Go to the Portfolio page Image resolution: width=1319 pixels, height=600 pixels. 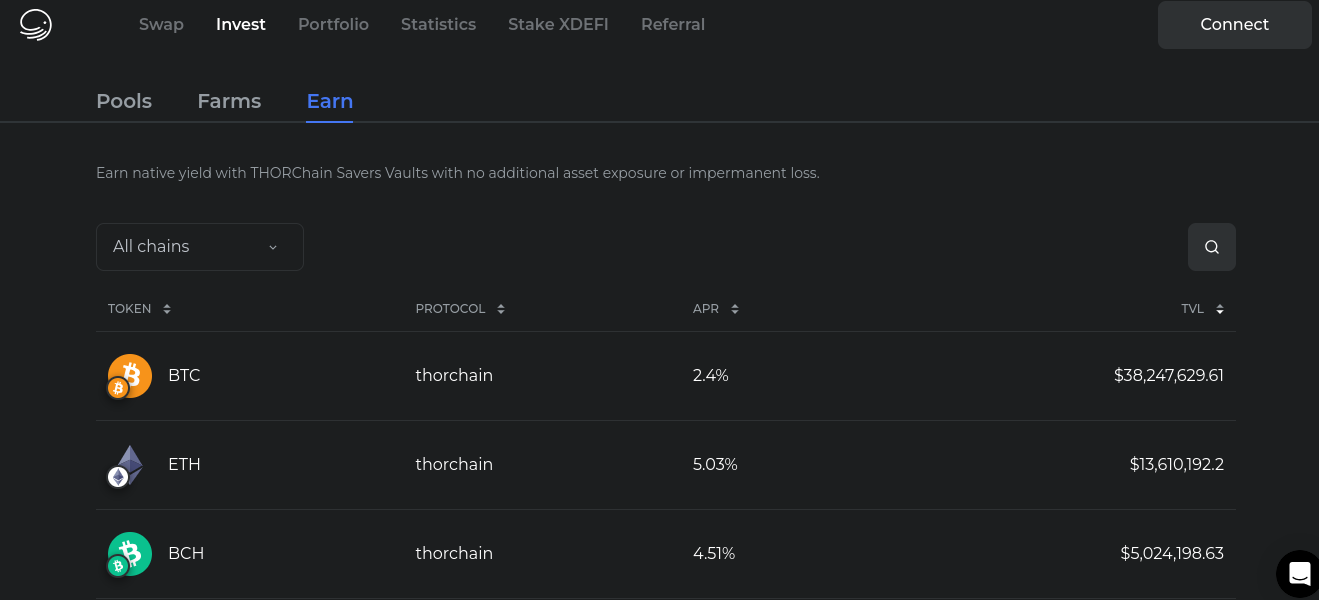tap(333, 25)
